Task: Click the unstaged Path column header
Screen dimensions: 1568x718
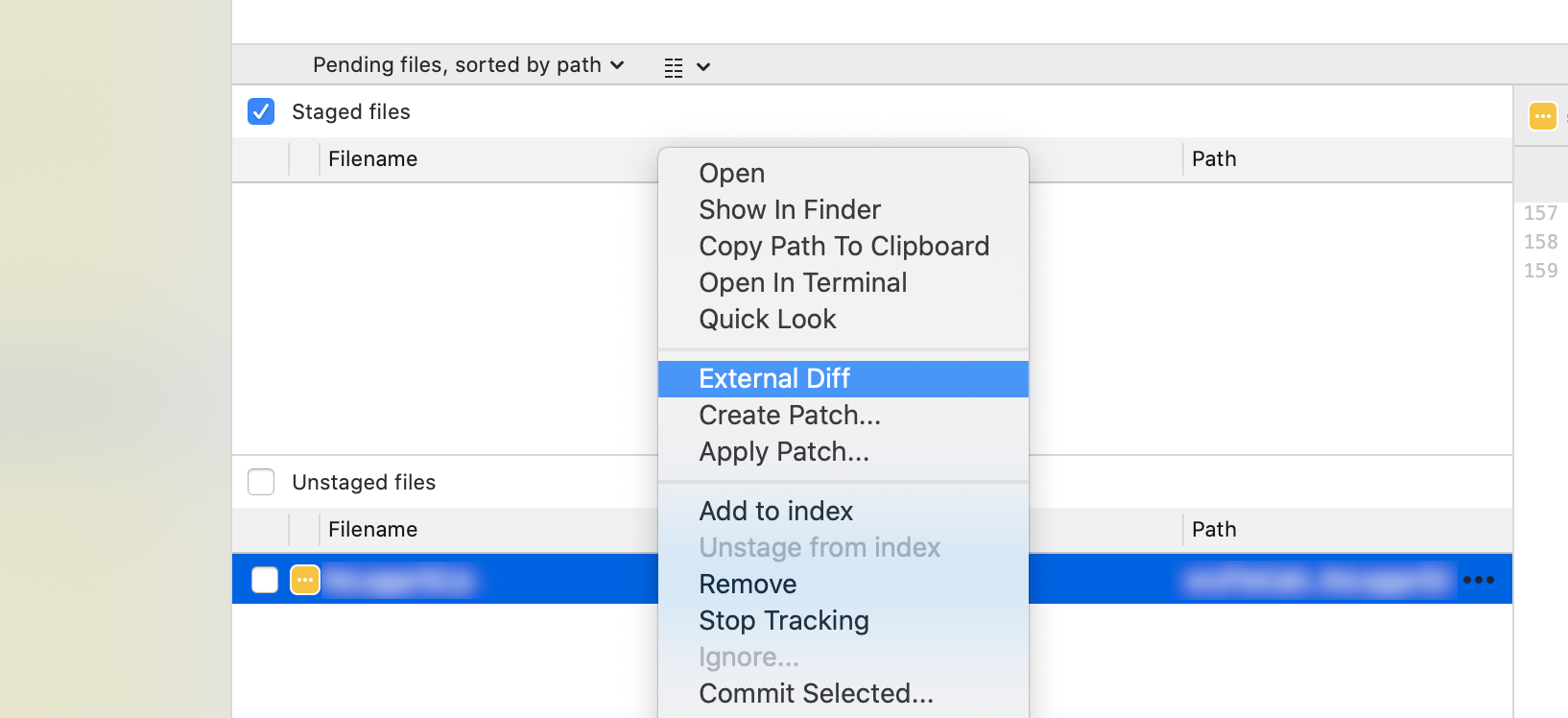Action: pos(1214,530)
